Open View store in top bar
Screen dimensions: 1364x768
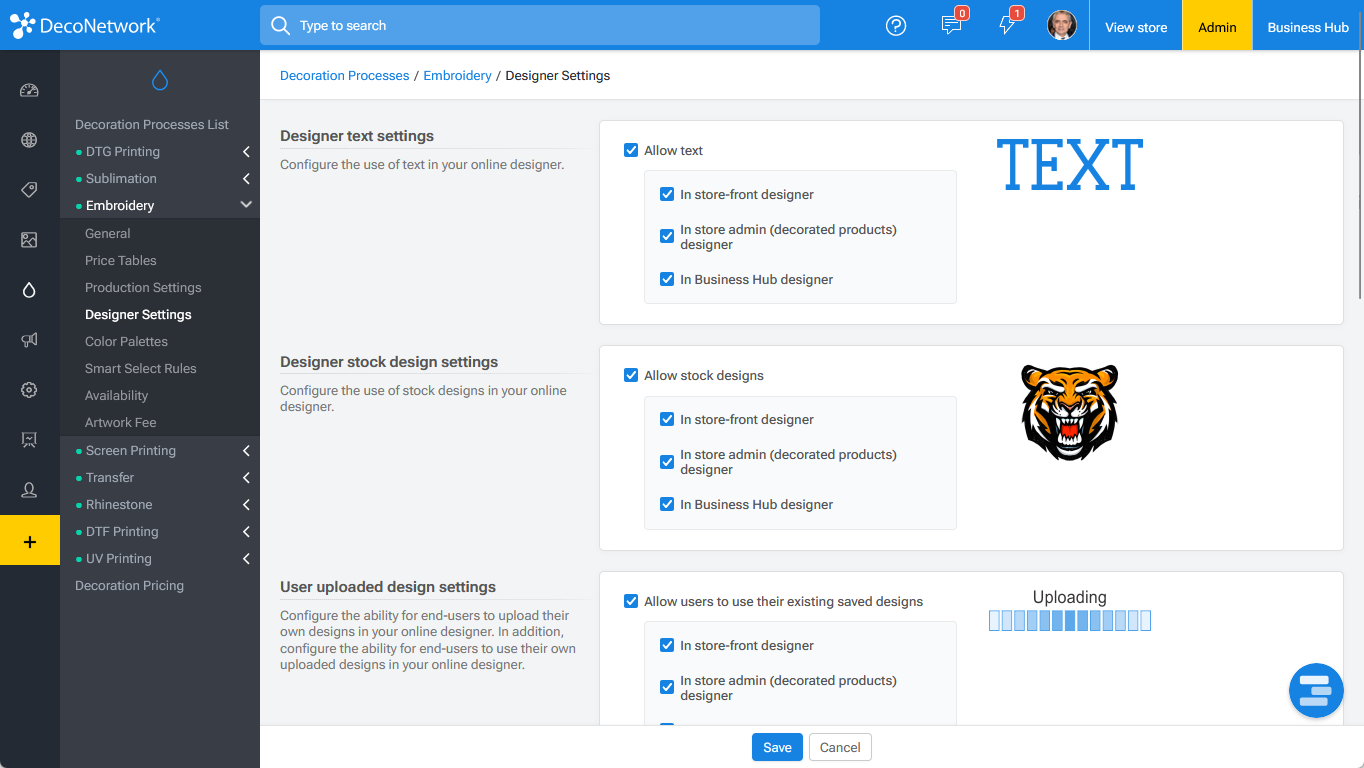click(x=1136, y=27)
